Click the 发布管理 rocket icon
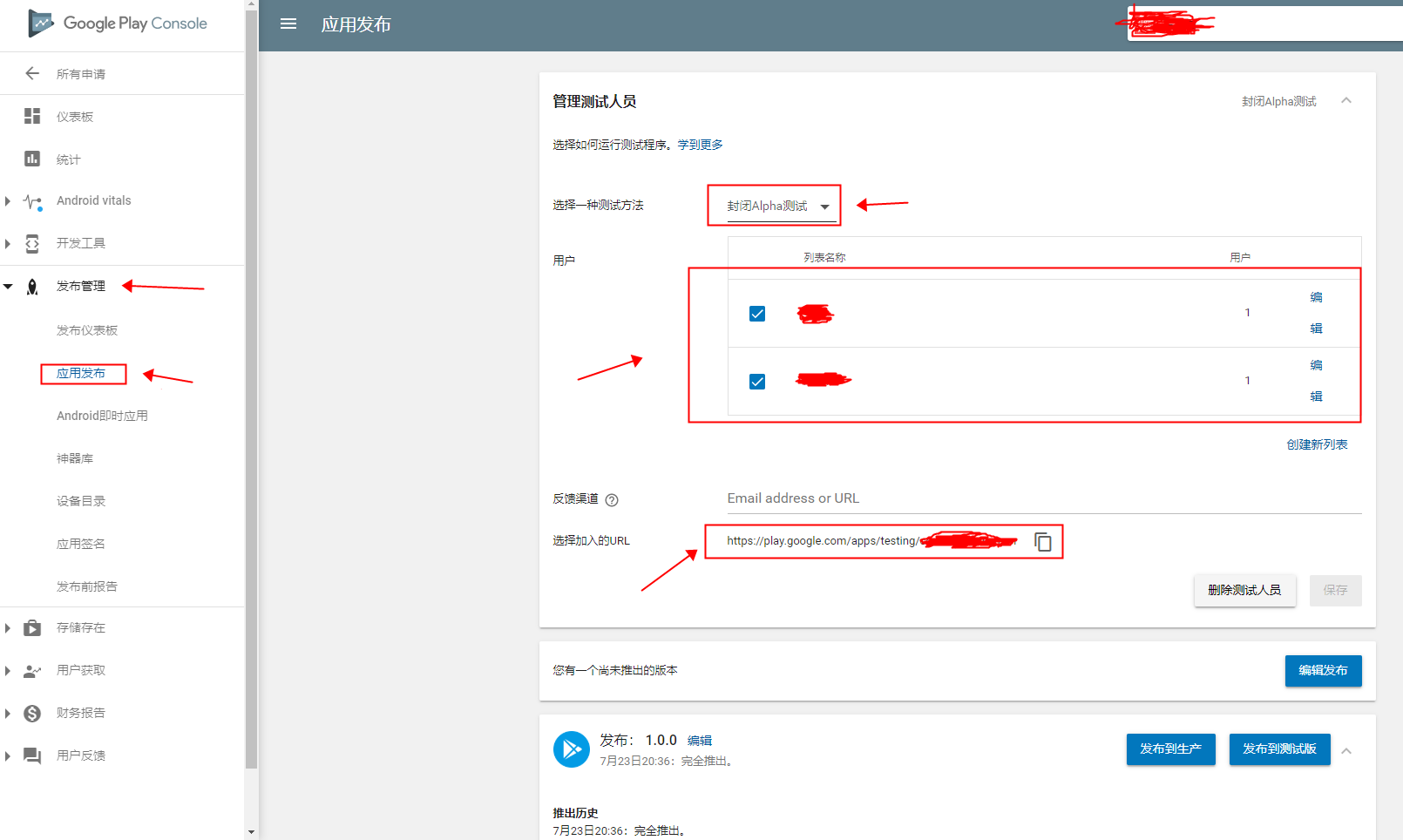This screenshot has height=840, width=1403. (32, 287)
